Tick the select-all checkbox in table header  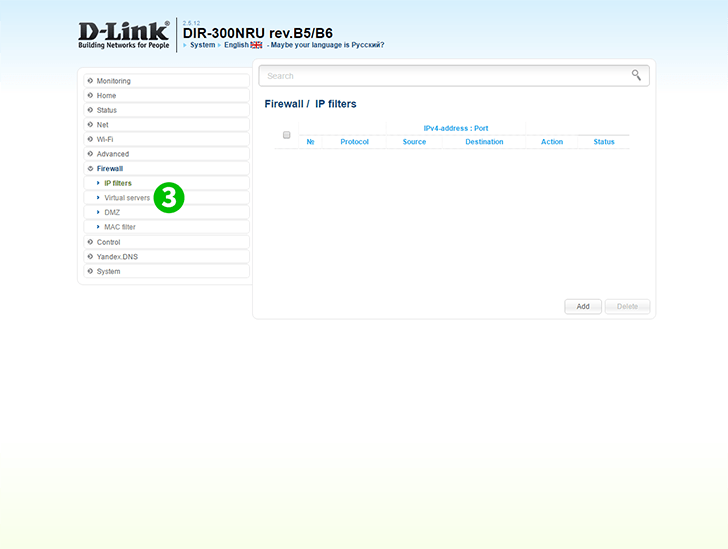(286, 135)
